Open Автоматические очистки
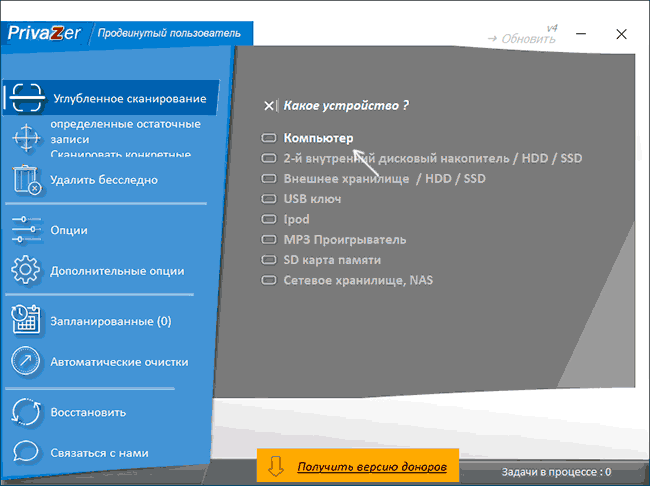This screenshot has width=650, height=486. point(119,362)
